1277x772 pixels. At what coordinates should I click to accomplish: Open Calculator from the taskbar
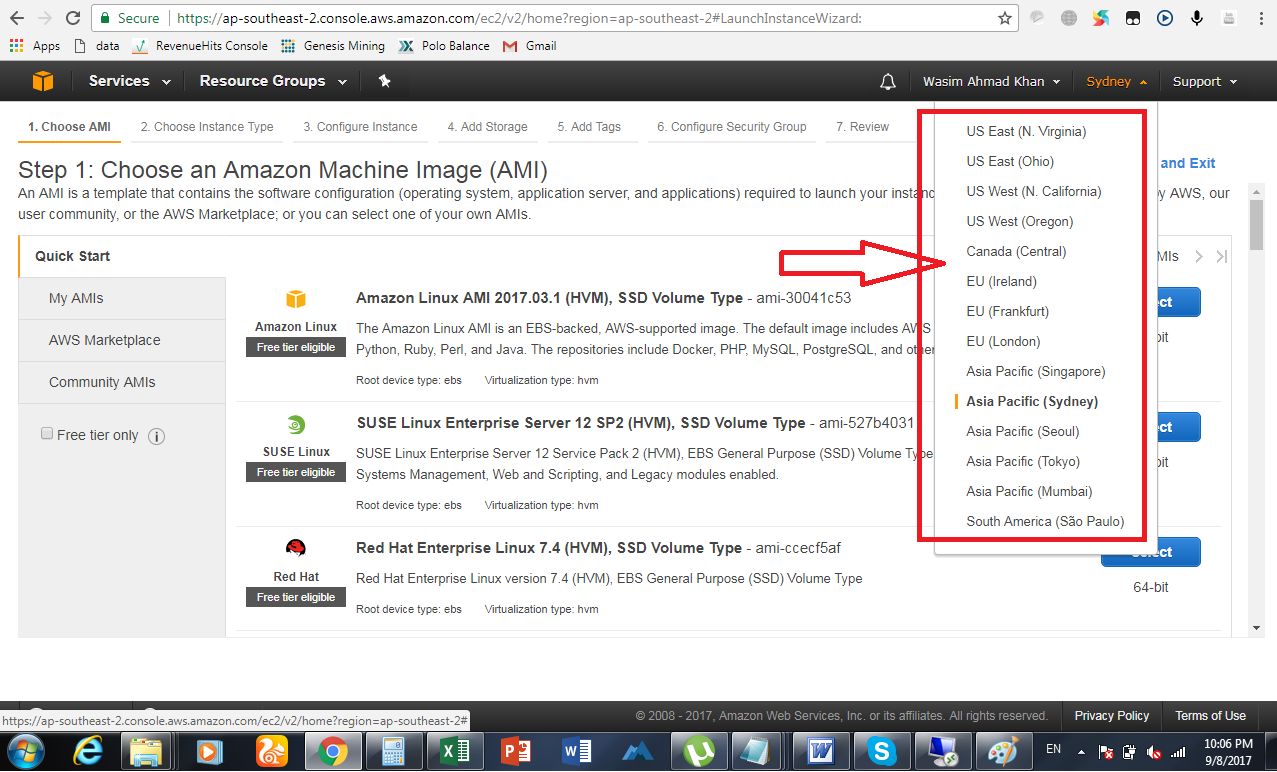point(394,750)
